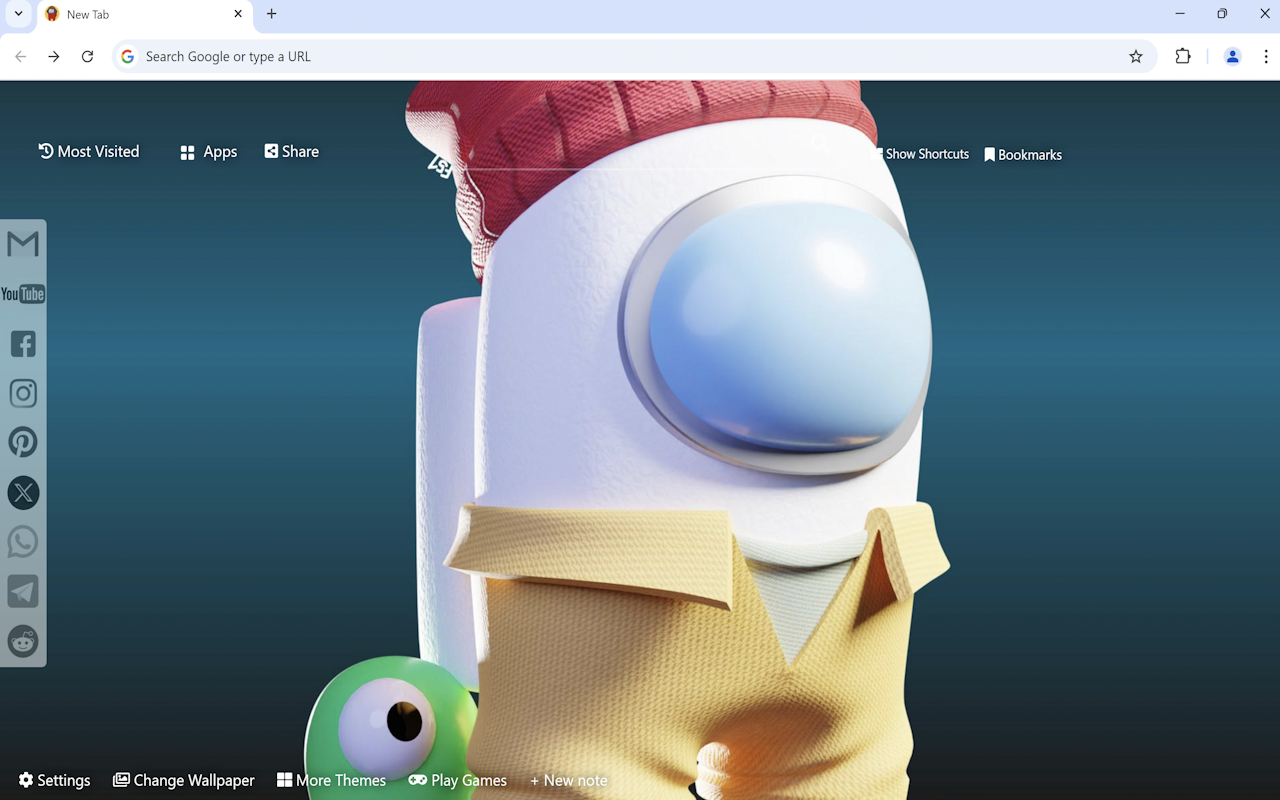Click the Share button
1280x800 pixels.
(292, 152)
